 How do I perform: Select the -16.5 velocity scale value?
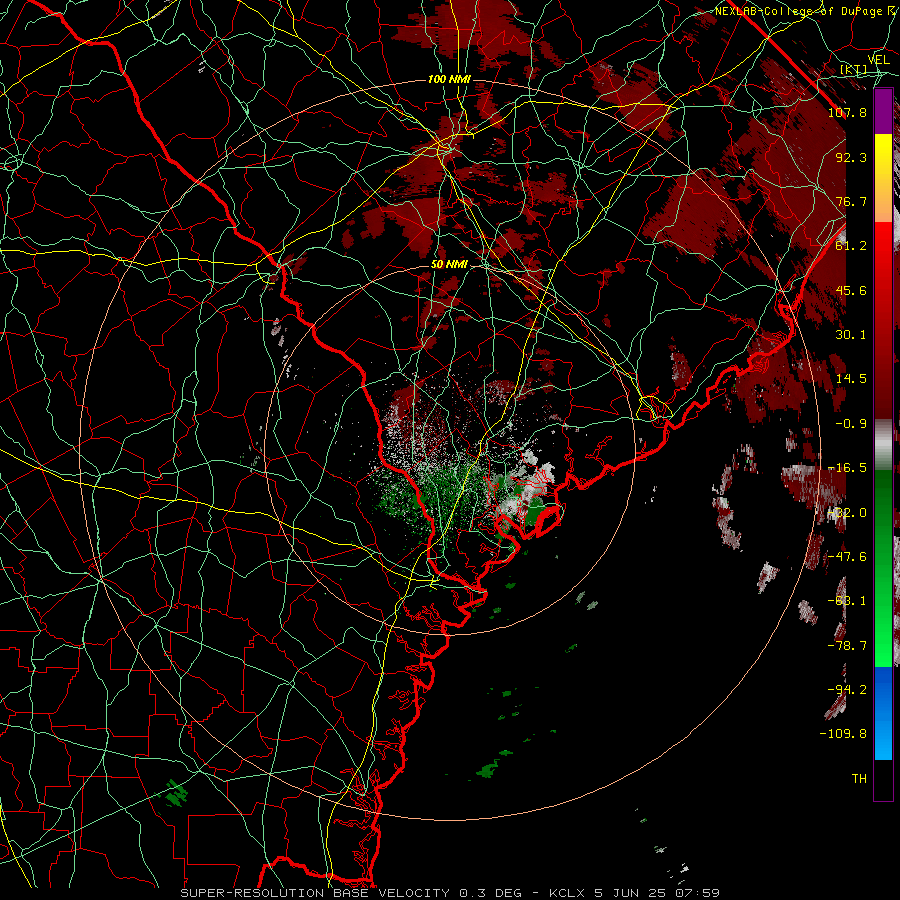(x=847, y=468)
